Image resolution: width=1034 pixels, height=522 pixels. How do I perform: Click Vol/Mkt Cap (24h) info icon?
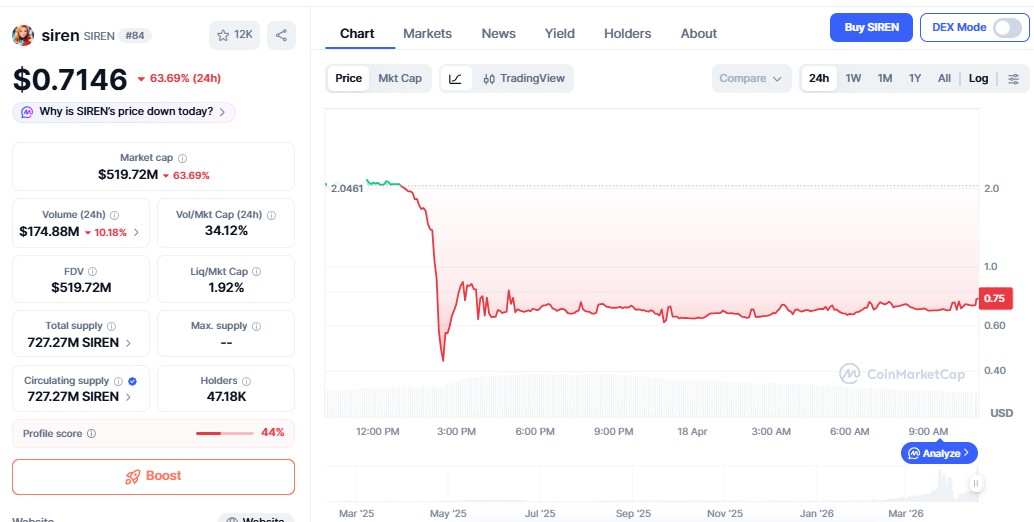tap(272, 215)
